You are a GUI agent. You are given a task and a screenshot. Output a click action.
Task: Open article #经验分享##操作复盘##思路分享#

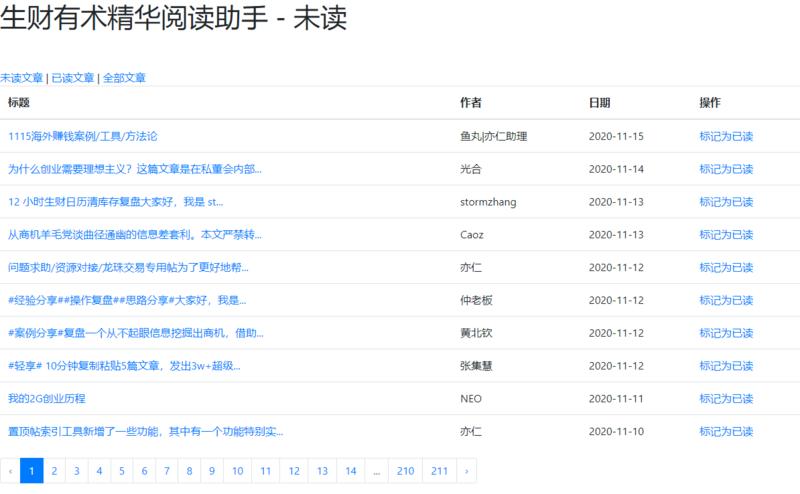coord(127,300)
